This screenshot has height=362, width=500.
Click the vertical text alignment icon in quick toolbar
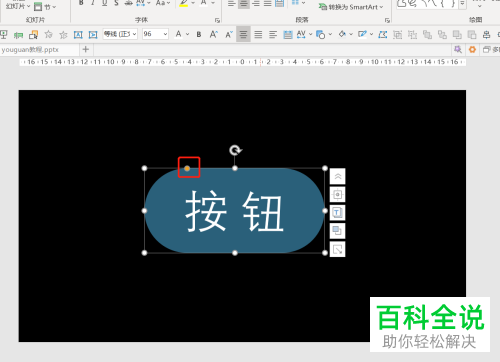(x=288, y=34)
